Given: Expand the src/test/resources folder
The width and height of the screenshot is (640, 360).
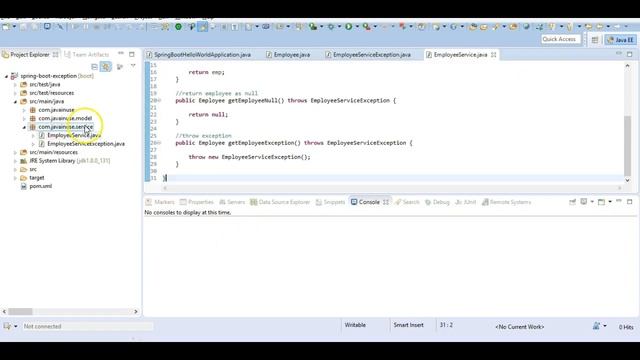Looking at the screenshot, I should [15, 93].
